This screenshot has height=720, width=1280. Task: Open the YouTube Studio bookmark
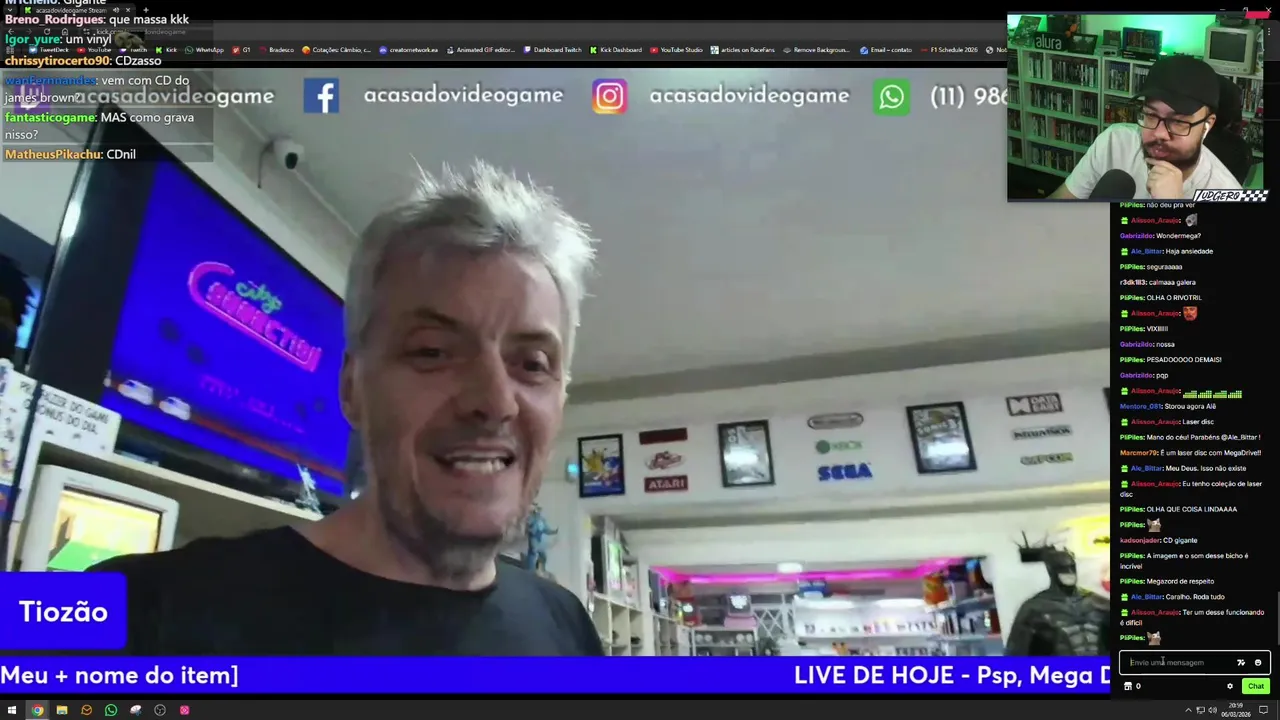tap(677, 50)
